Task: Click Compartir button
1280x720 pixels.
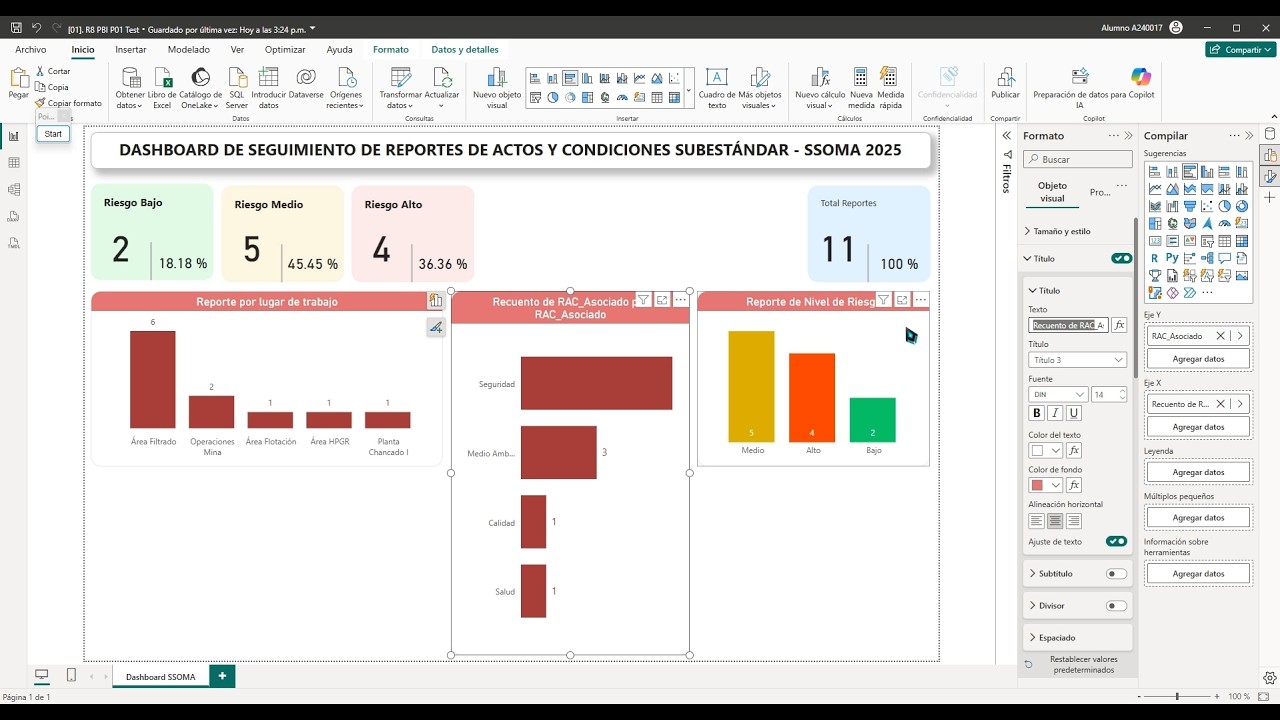Action: pos(1241,49)
